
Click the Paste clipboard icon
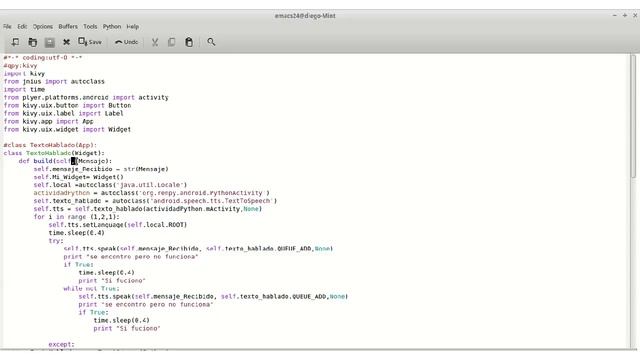[x=189, y=42]
